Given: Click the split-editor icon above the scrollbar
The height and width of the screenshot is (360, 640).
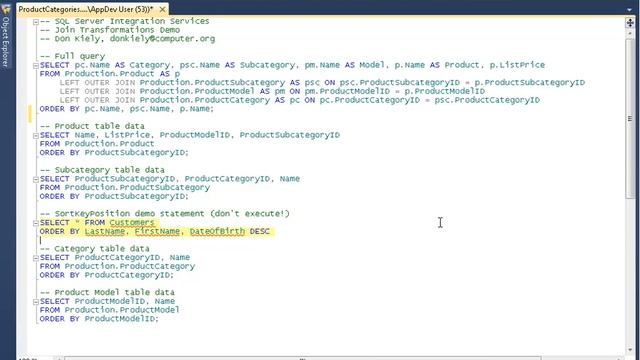Looking at the screenshot, I should click(630, 23).
